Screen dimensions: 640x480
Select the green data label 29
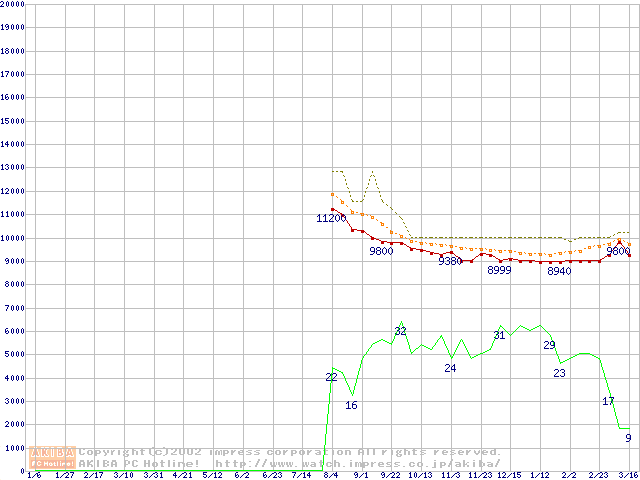(x=549, y=345)
